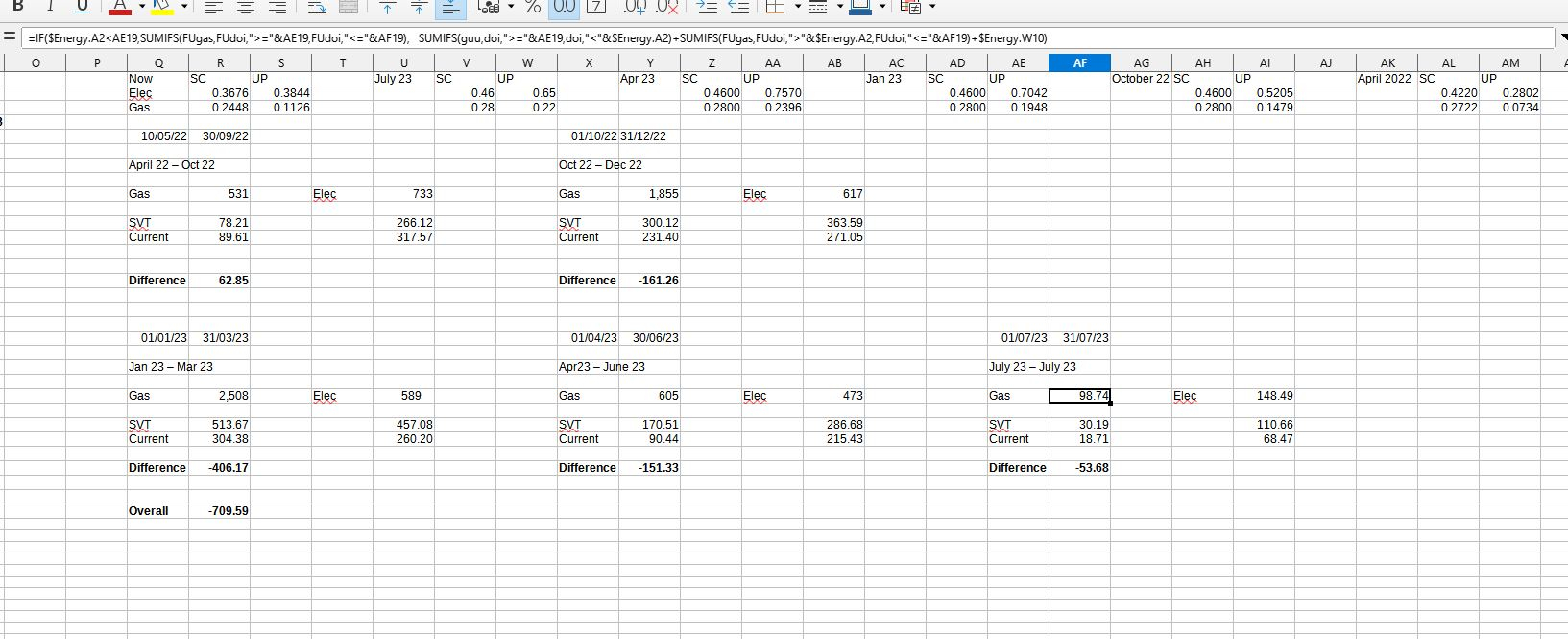Image resolution: width=1568 pixels, height=639 pixels.
Task: Toggle bold formatting
Action: [x=17, y=7]
